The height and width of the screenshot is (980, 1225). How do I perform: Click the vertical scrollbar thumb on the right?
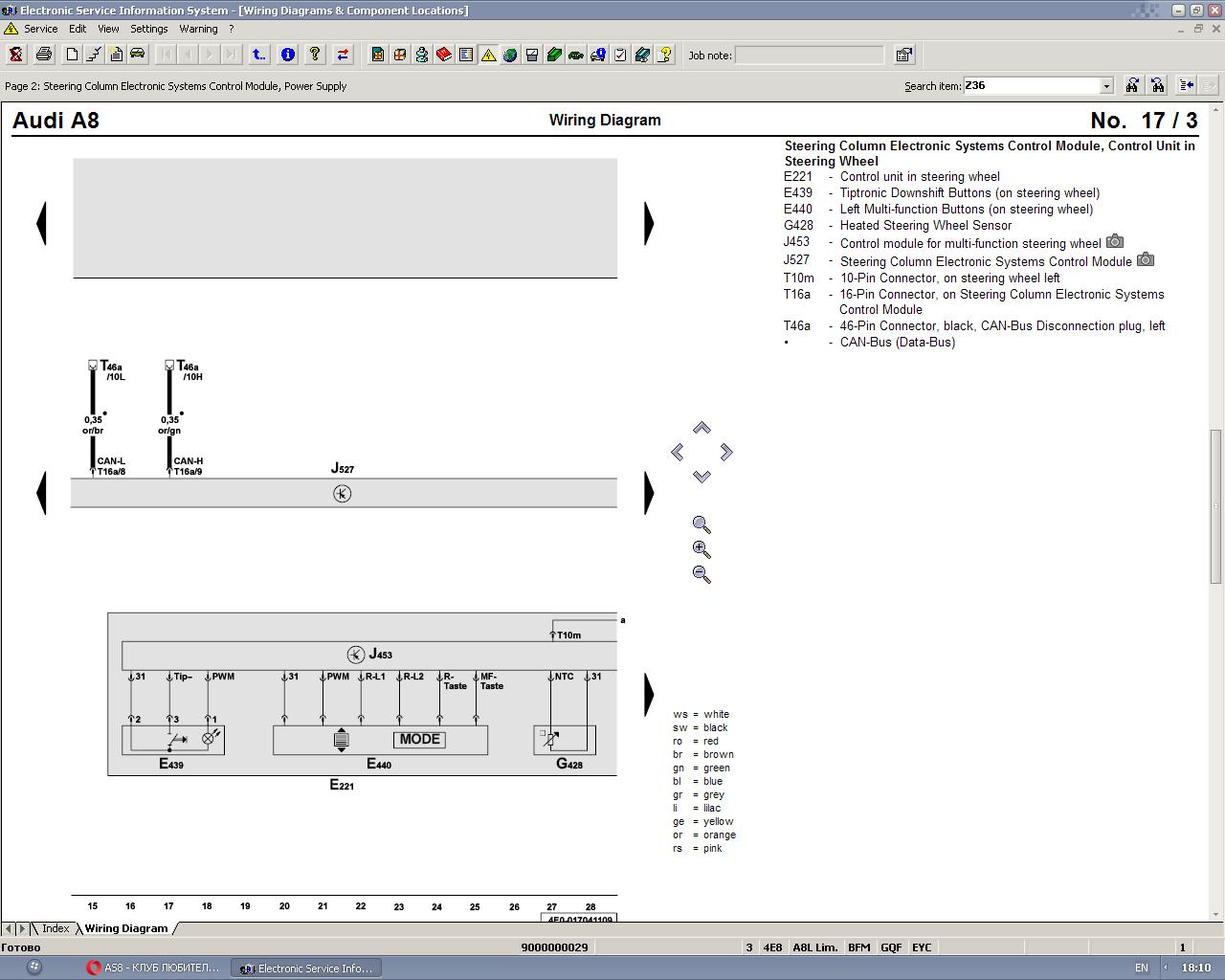point(1216,505)
